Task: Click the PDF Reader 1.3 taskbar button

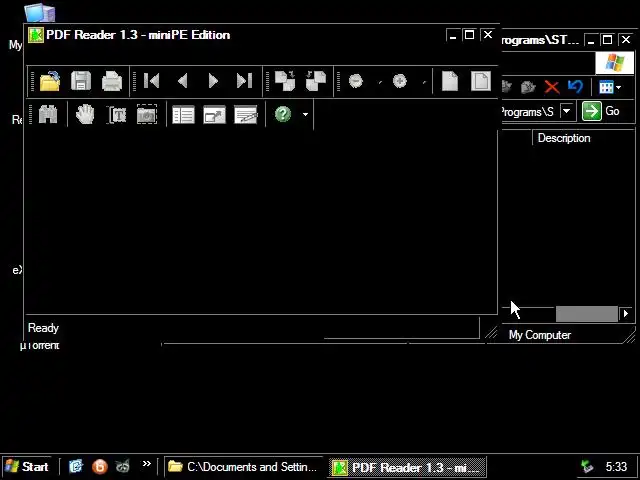Action: coord(407,467)
